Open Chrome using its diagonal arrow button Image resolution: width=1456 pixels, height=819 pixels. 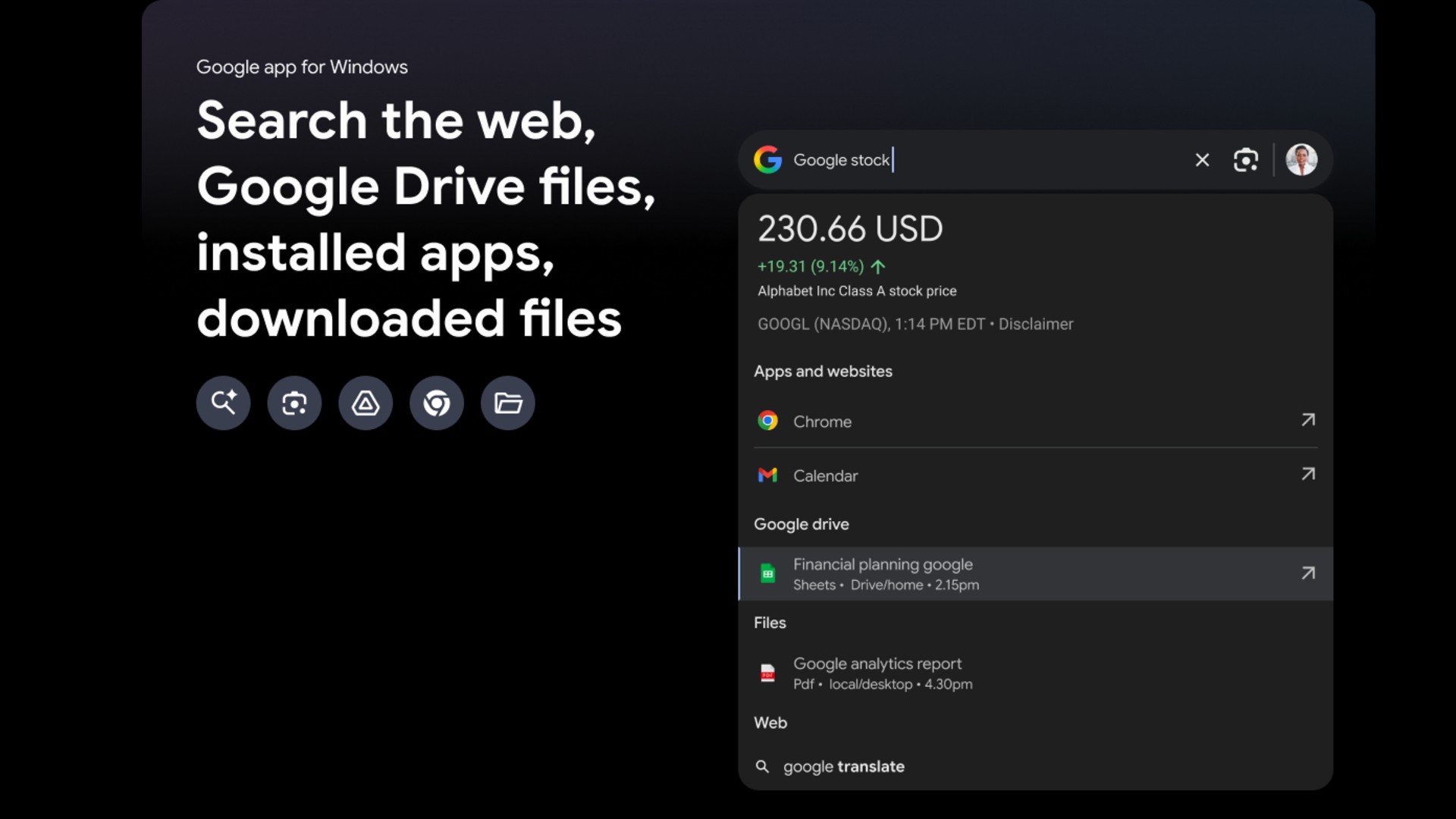coord(1308,420)
